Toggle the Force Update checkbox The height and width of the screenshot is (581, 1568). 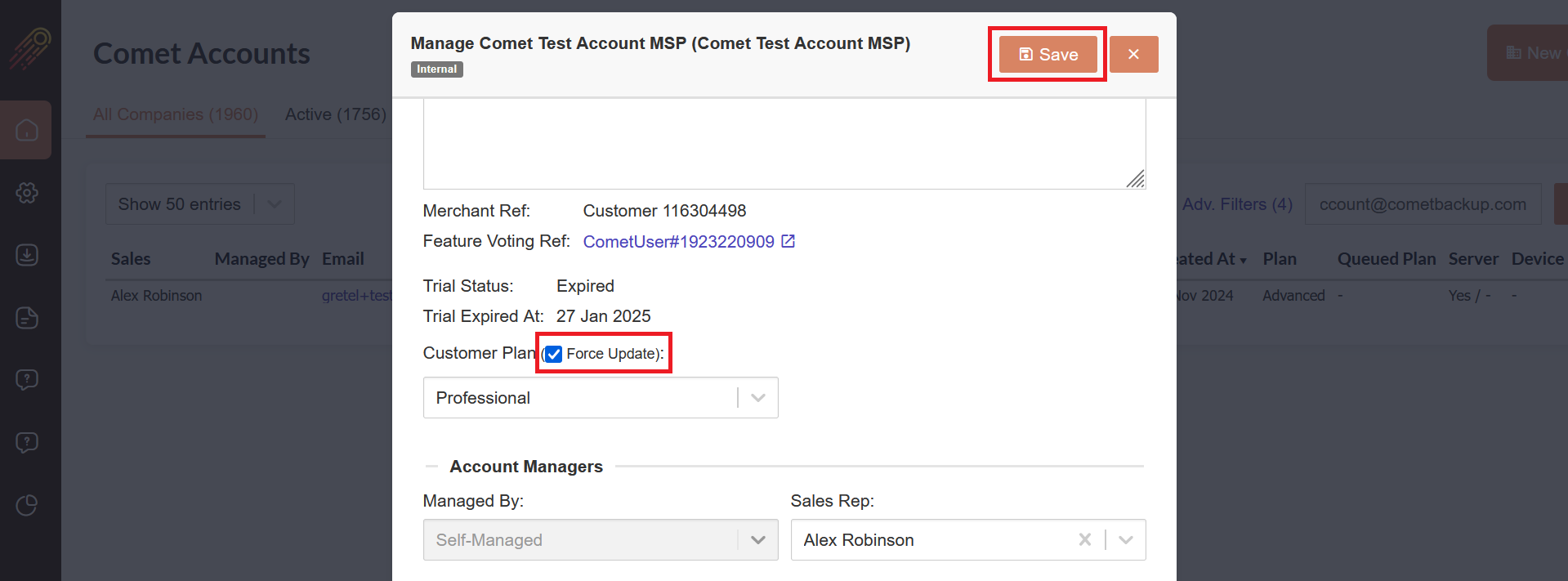(554, 354)
